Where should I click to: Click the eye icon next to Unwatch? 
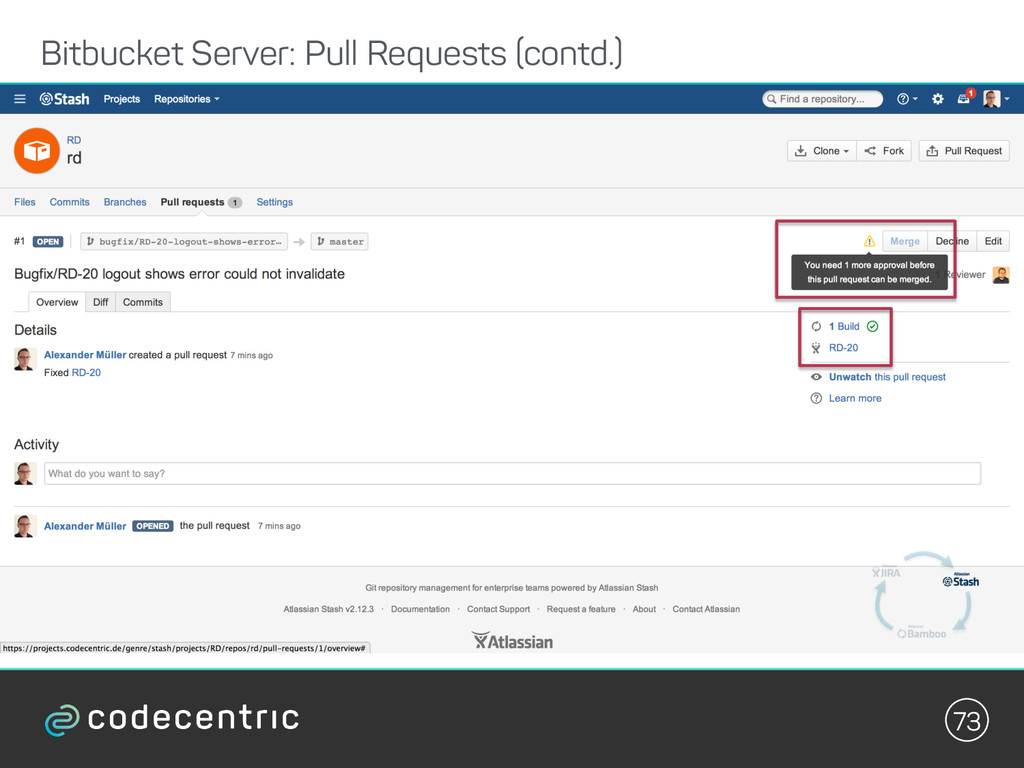pyautogui.click(x=816, y=377)
